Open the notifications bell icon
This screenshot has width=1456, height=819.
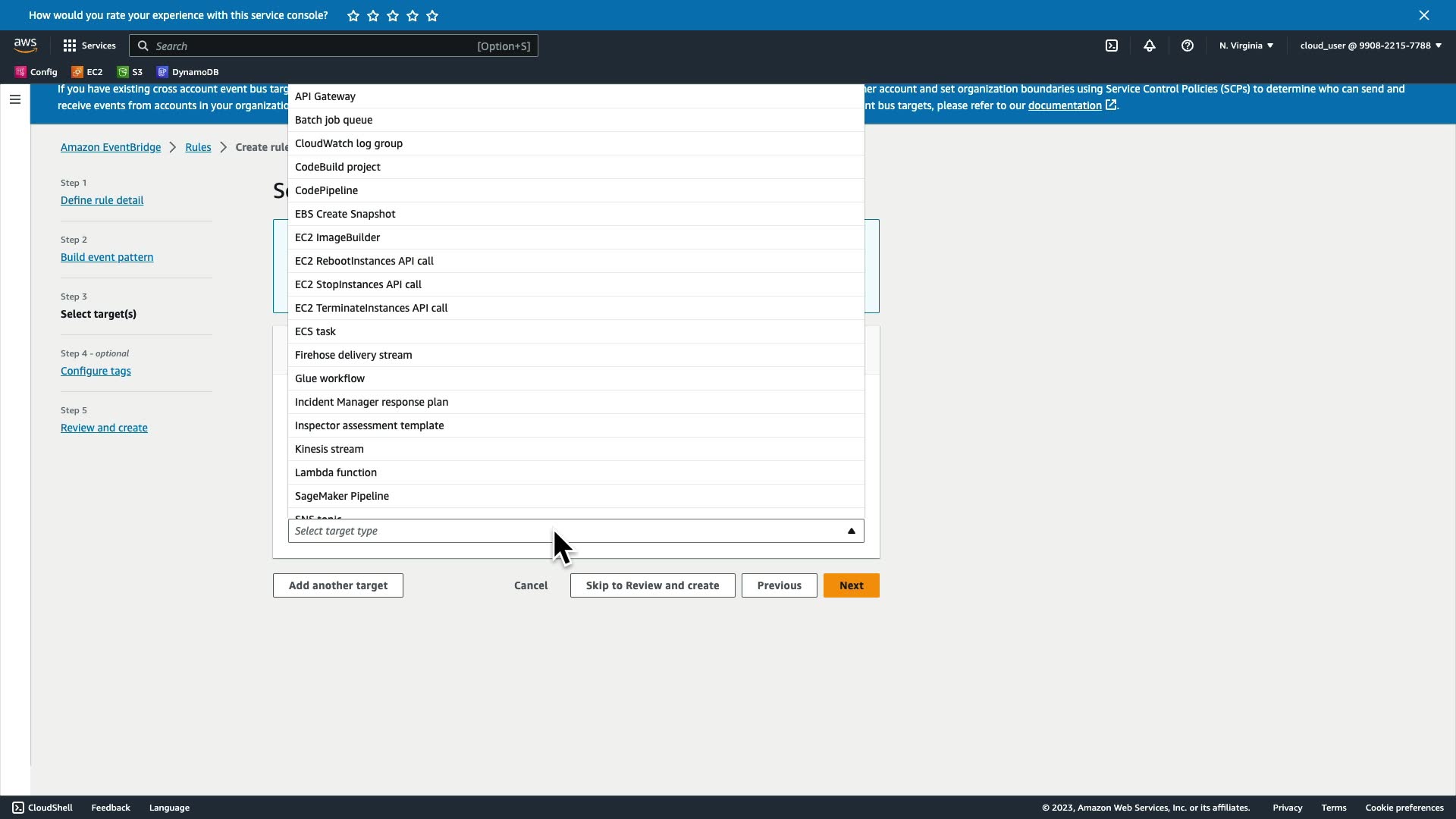(1150, 45)
